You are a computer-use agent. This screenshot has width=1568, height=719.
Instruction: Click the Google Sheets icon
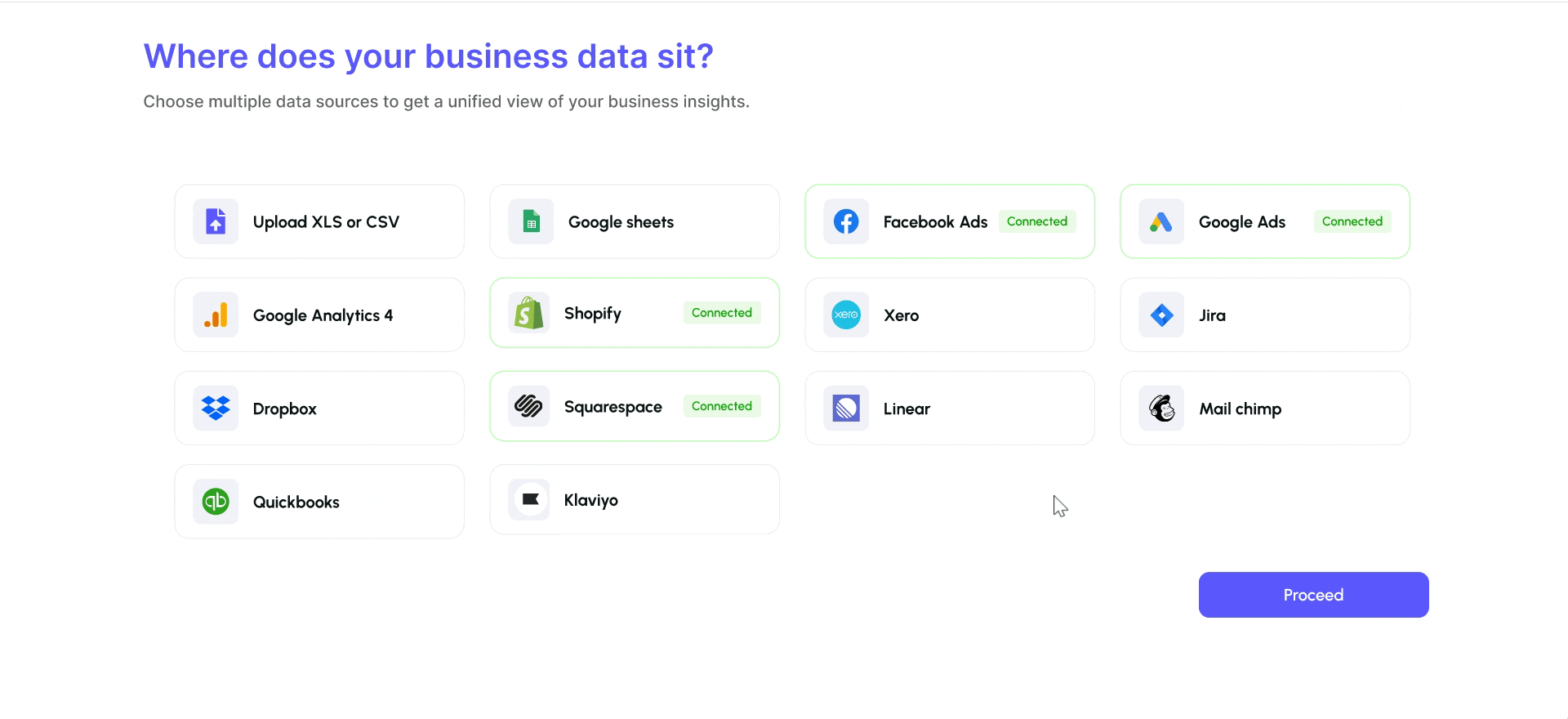point(531,221)
